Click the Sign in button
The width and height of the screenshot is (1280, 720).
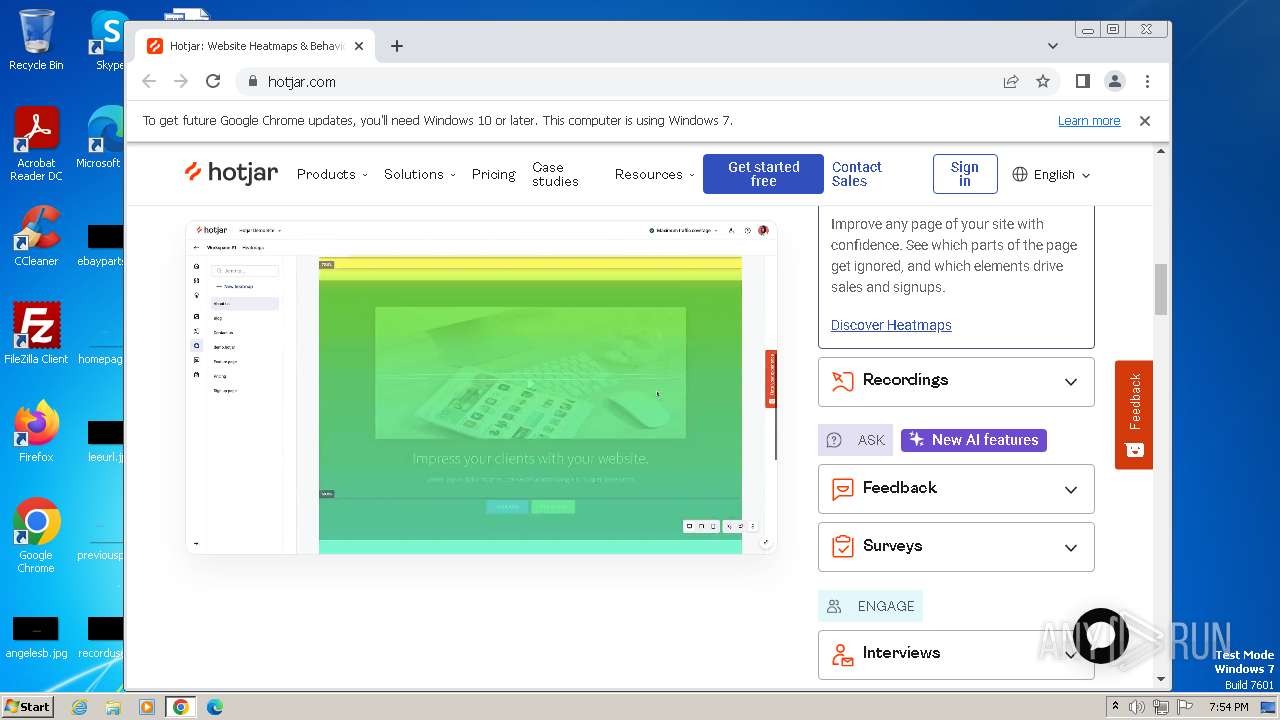(x=965, y=174)
